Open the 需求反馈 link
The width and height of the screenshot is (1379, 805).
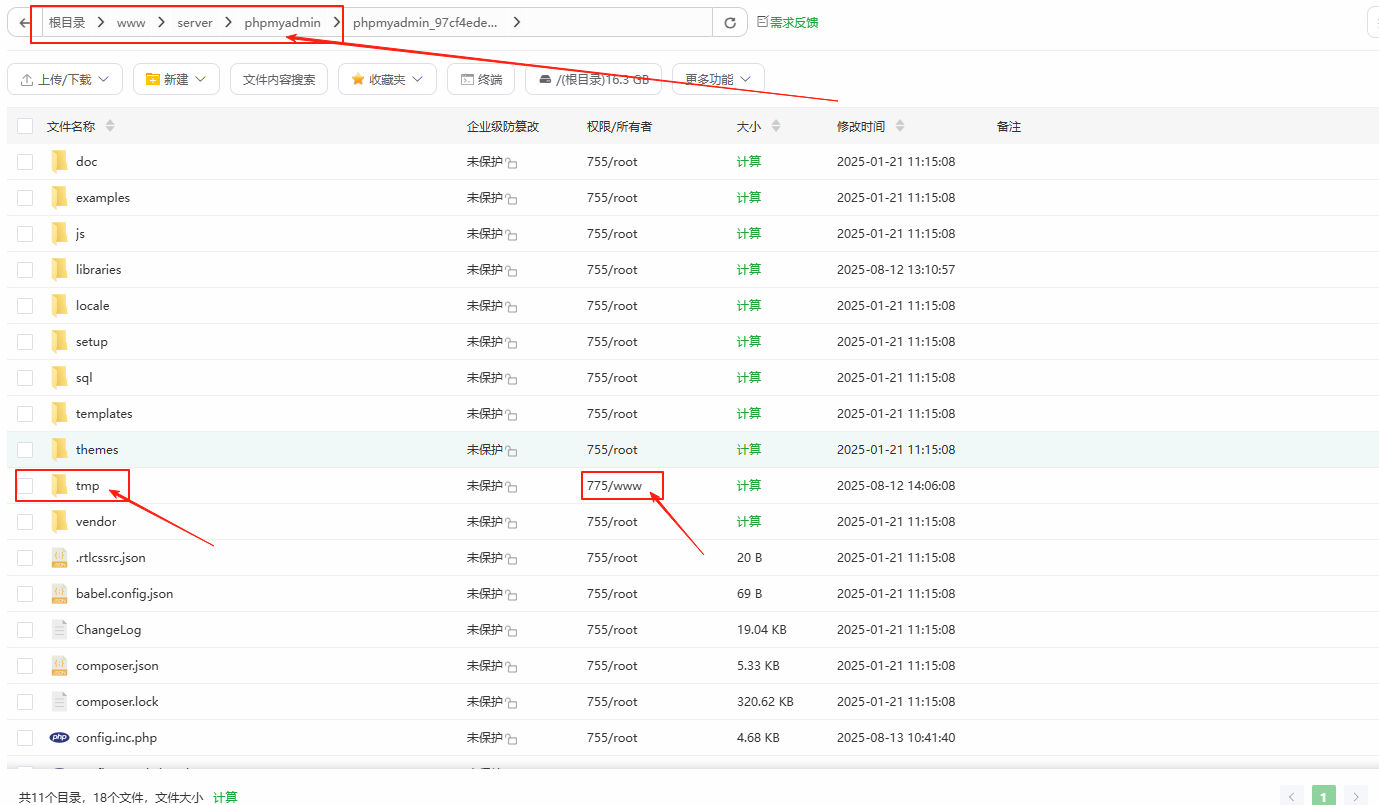click(x=788, y=22)
